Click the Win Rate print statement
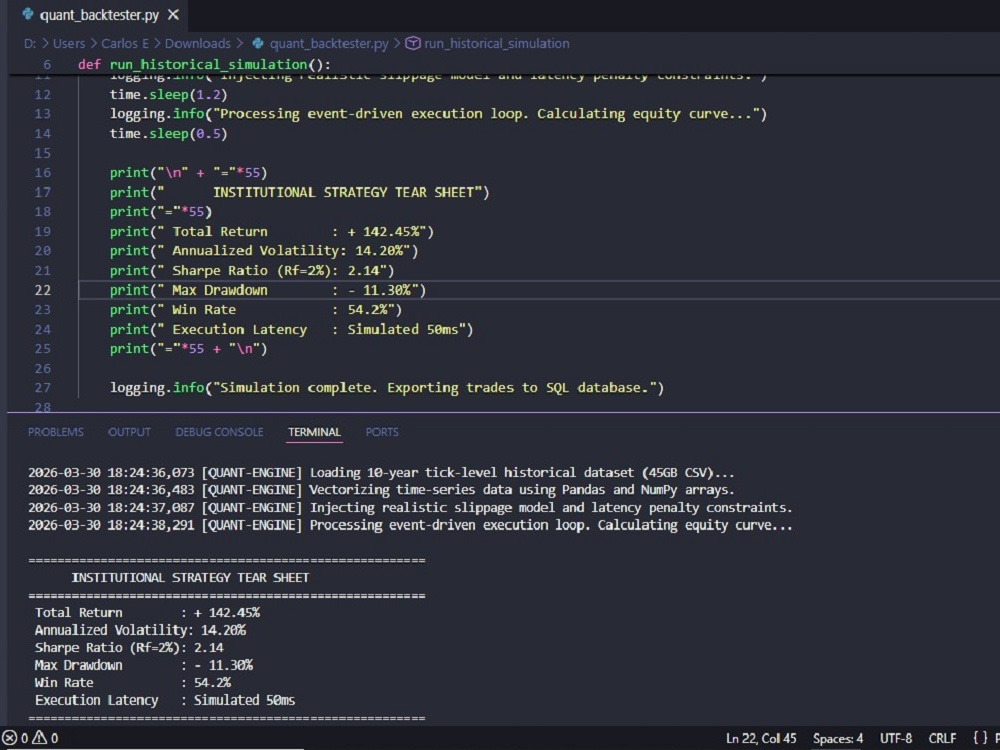The height and width of the screenshot is (750, 1000). (256, 310)
